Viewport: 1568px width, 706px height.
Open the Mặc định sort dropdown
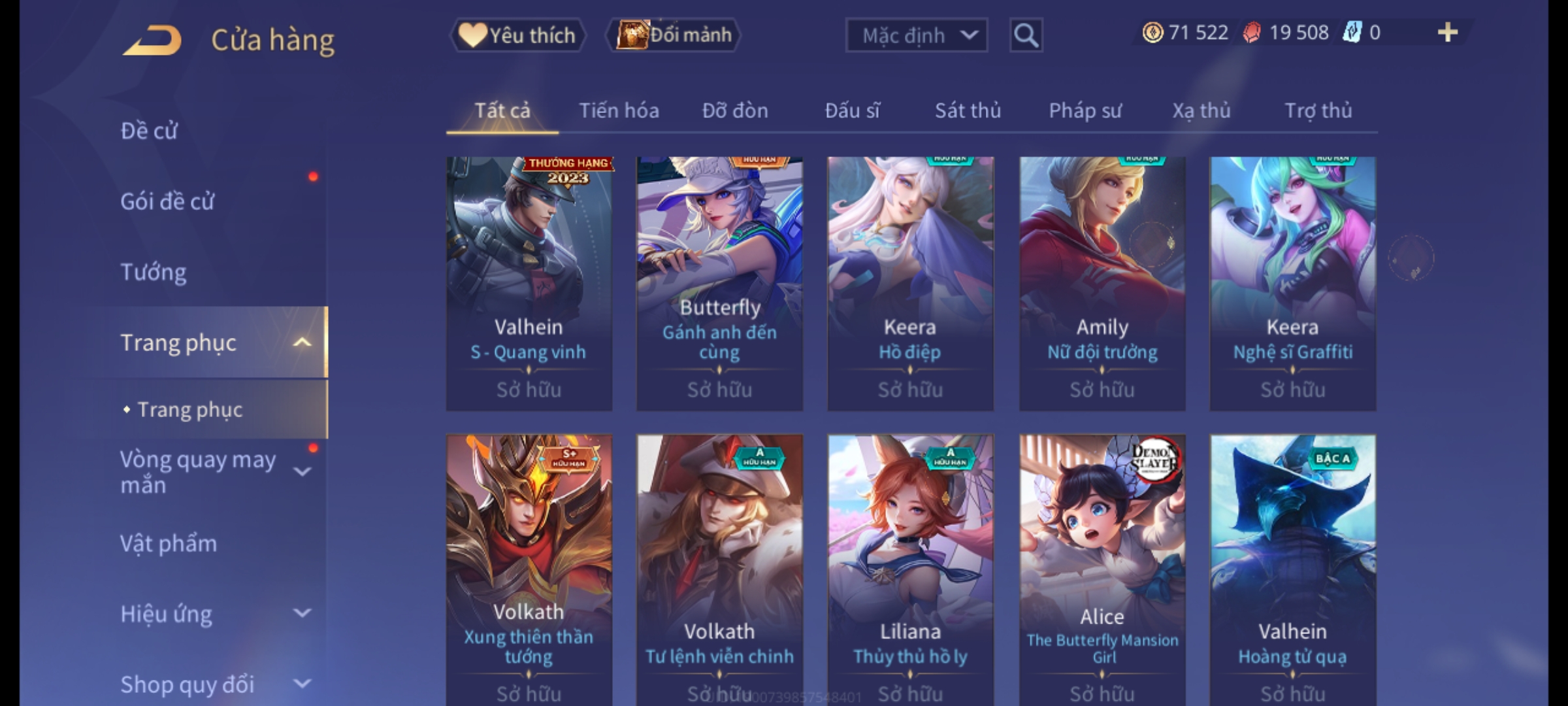coord(916,35)
